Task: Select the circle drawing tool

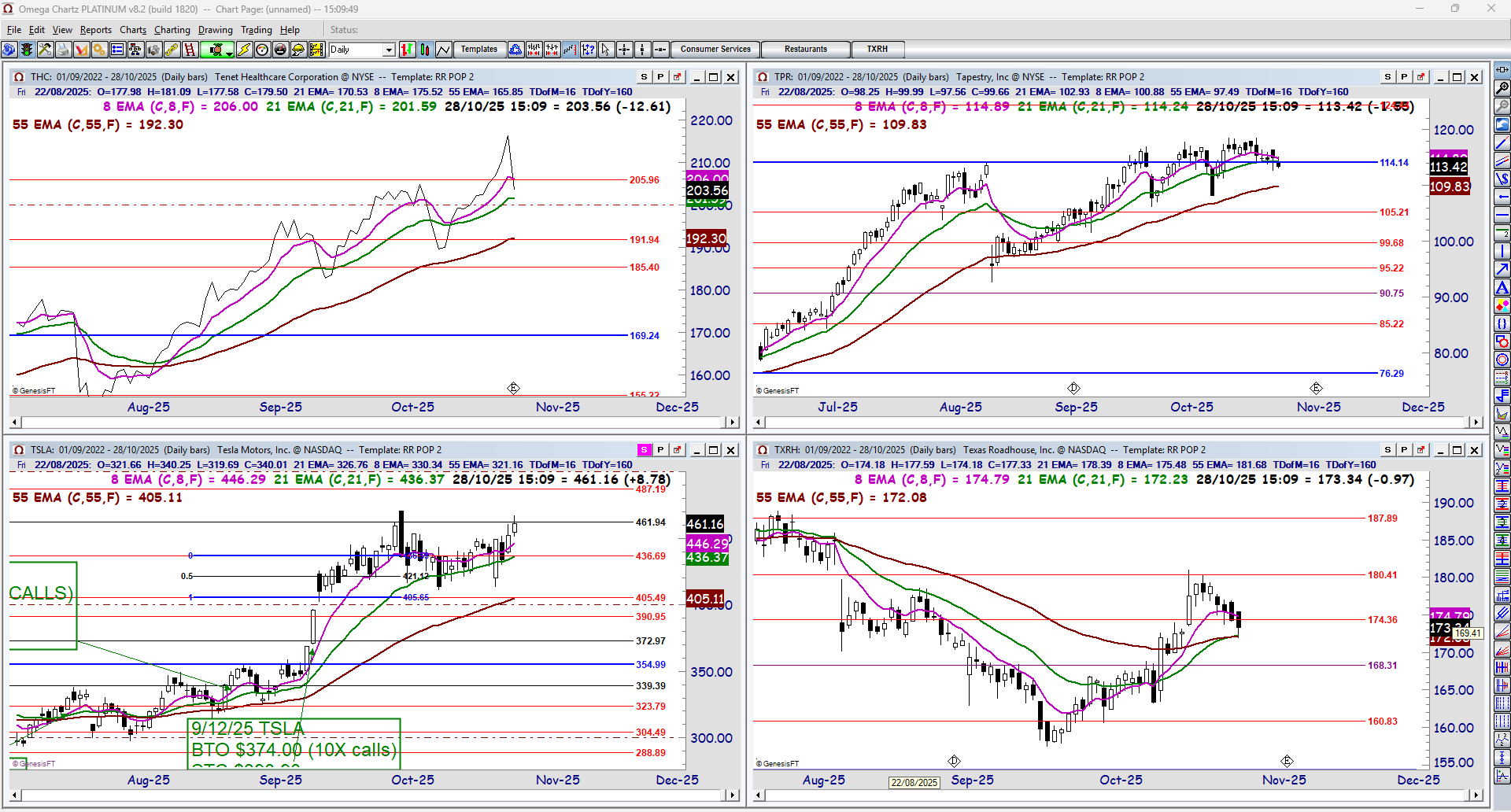Action: (1502, 360)
